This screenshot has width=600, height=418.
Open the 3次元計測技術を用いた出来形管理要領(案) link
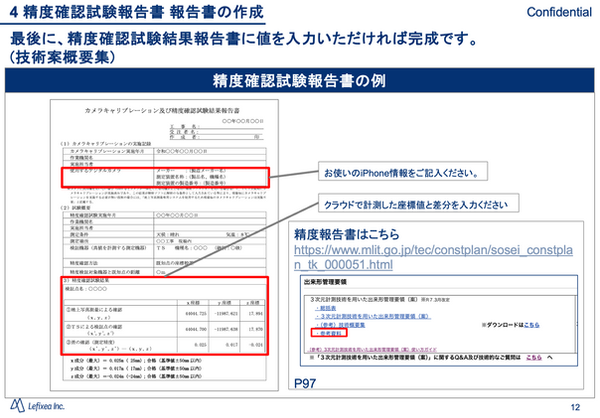[x=373, y=317]
